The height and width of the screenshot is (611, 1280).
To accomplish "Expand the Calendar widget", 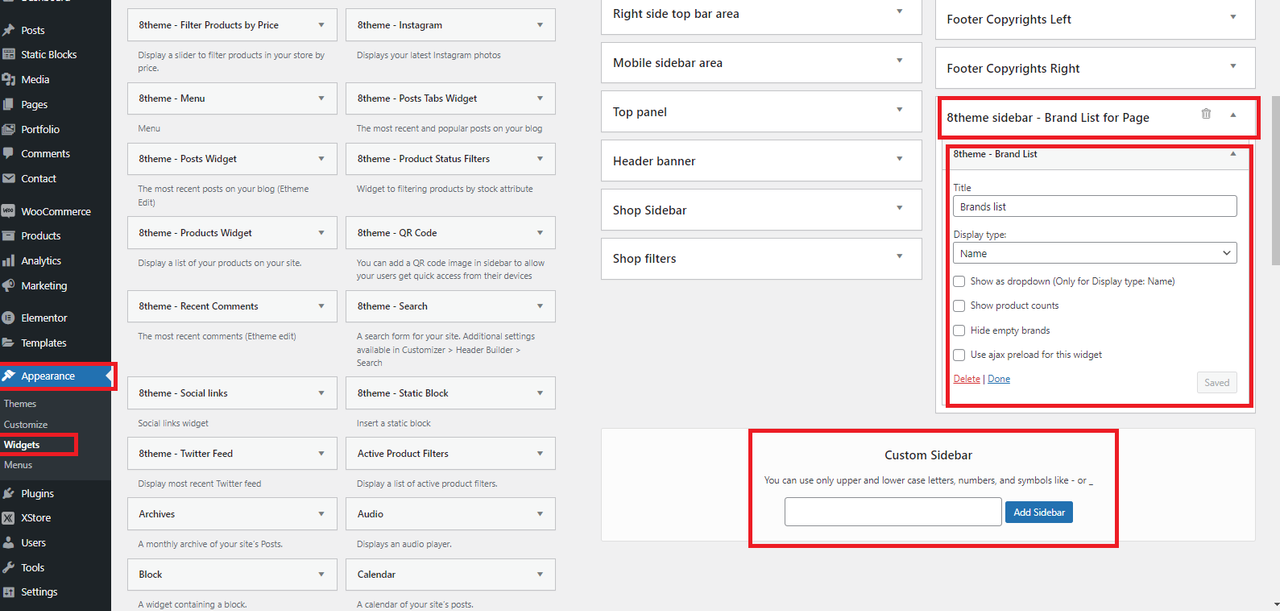I will (540, 574).
